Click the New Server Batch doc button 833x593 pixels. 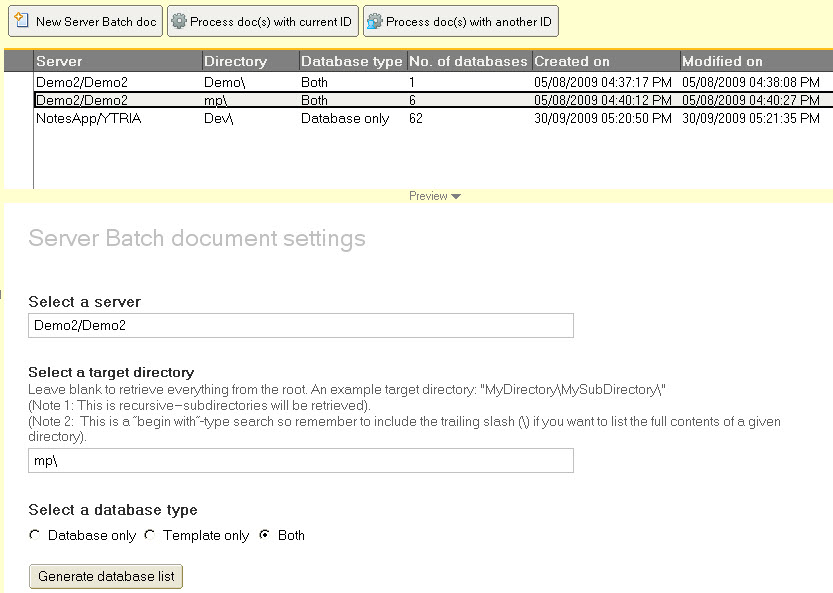point(85,21)
